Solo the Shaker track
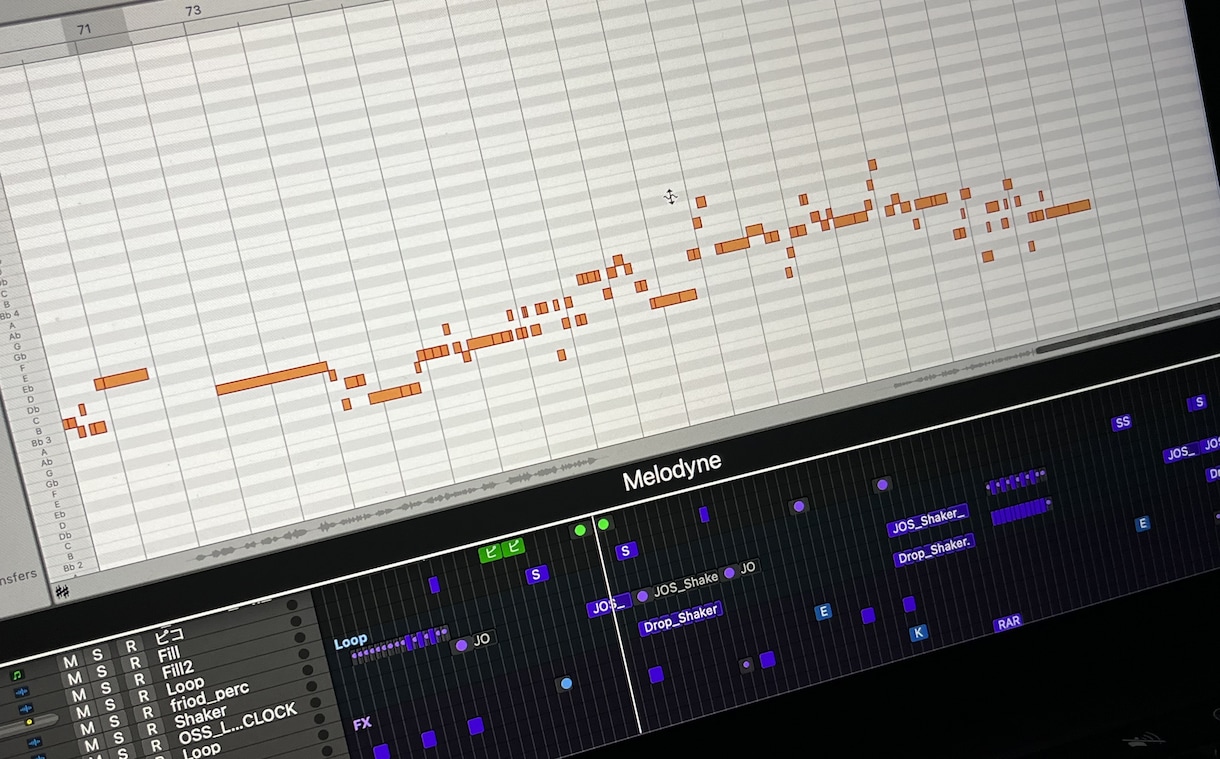 coord(118,737)
